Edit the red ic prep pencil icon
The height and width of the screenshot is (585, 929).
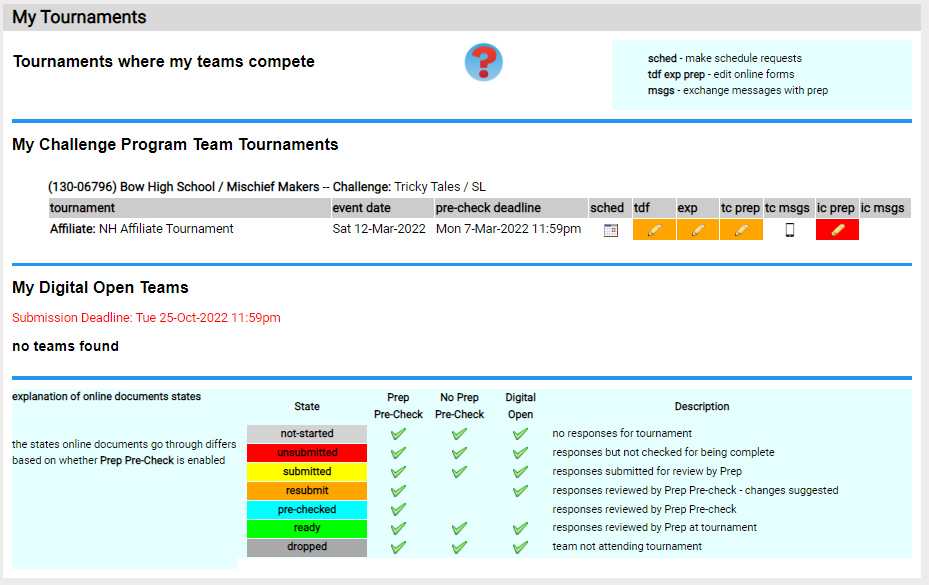tap(837, 230)
